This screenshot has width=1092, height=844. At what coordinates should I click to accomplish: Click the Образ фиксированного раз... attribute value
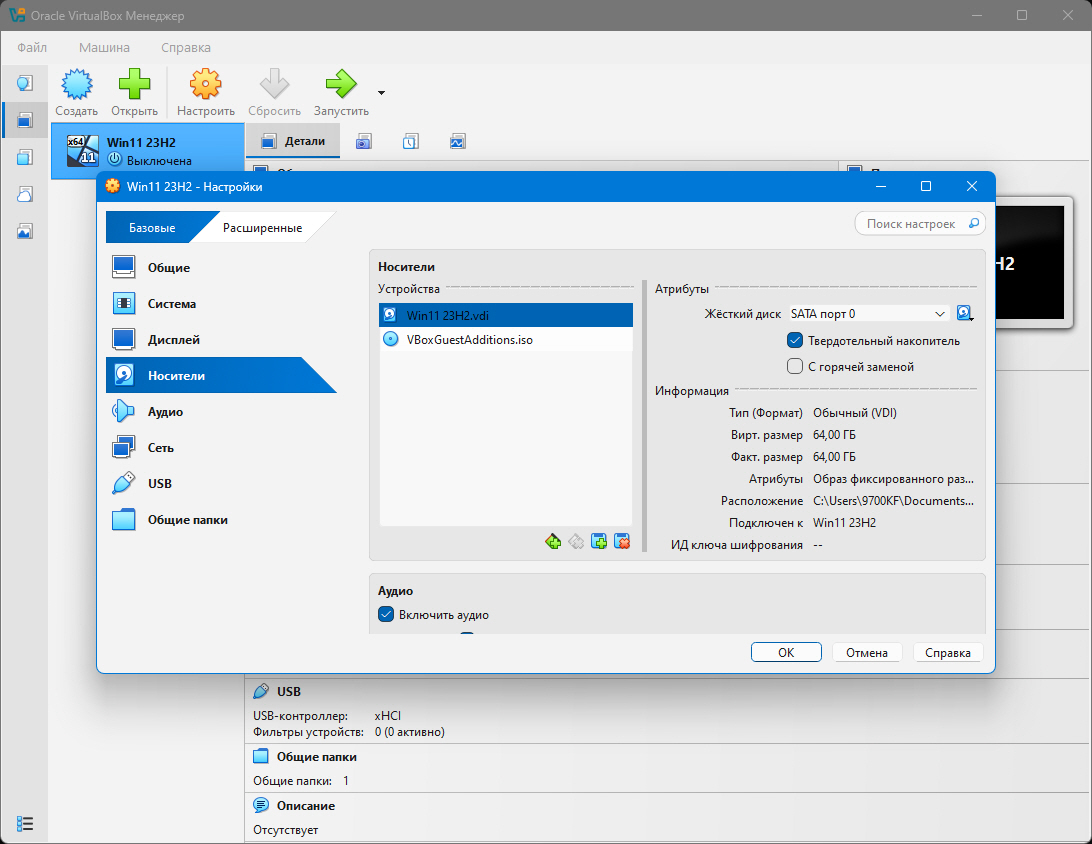point(894,479)
